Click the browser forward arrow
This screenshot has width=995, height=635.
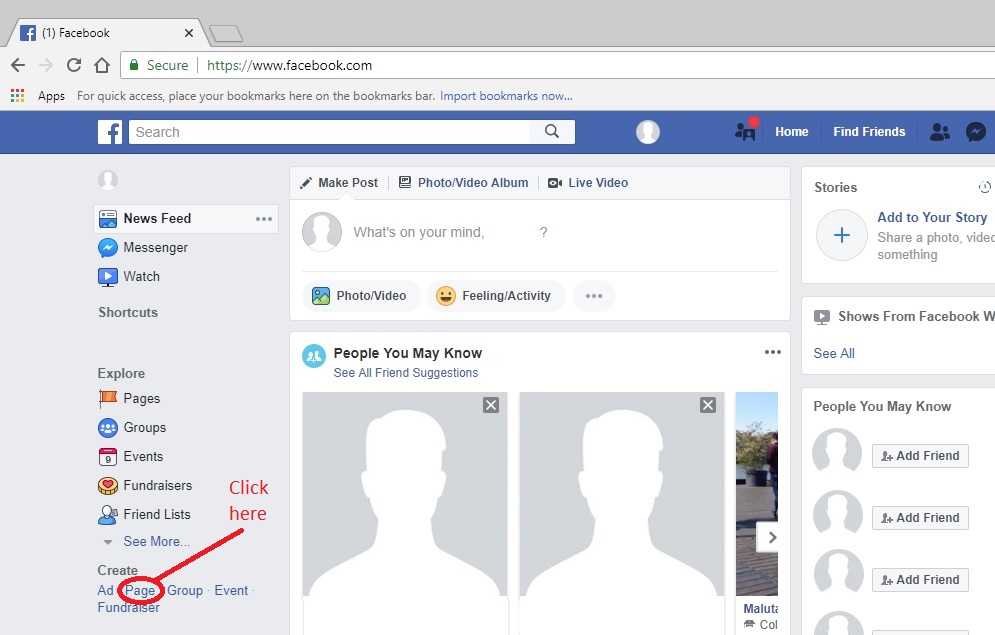point(46,65)
